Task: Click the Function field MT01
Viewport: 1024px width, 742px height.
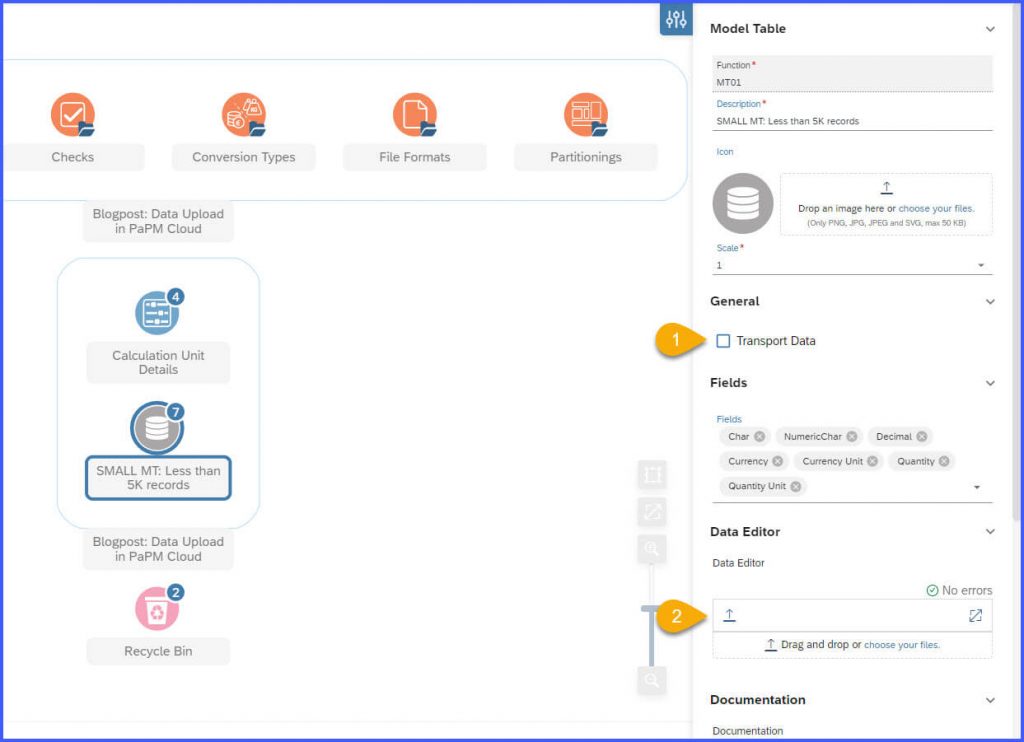Action: click(852, 74)
